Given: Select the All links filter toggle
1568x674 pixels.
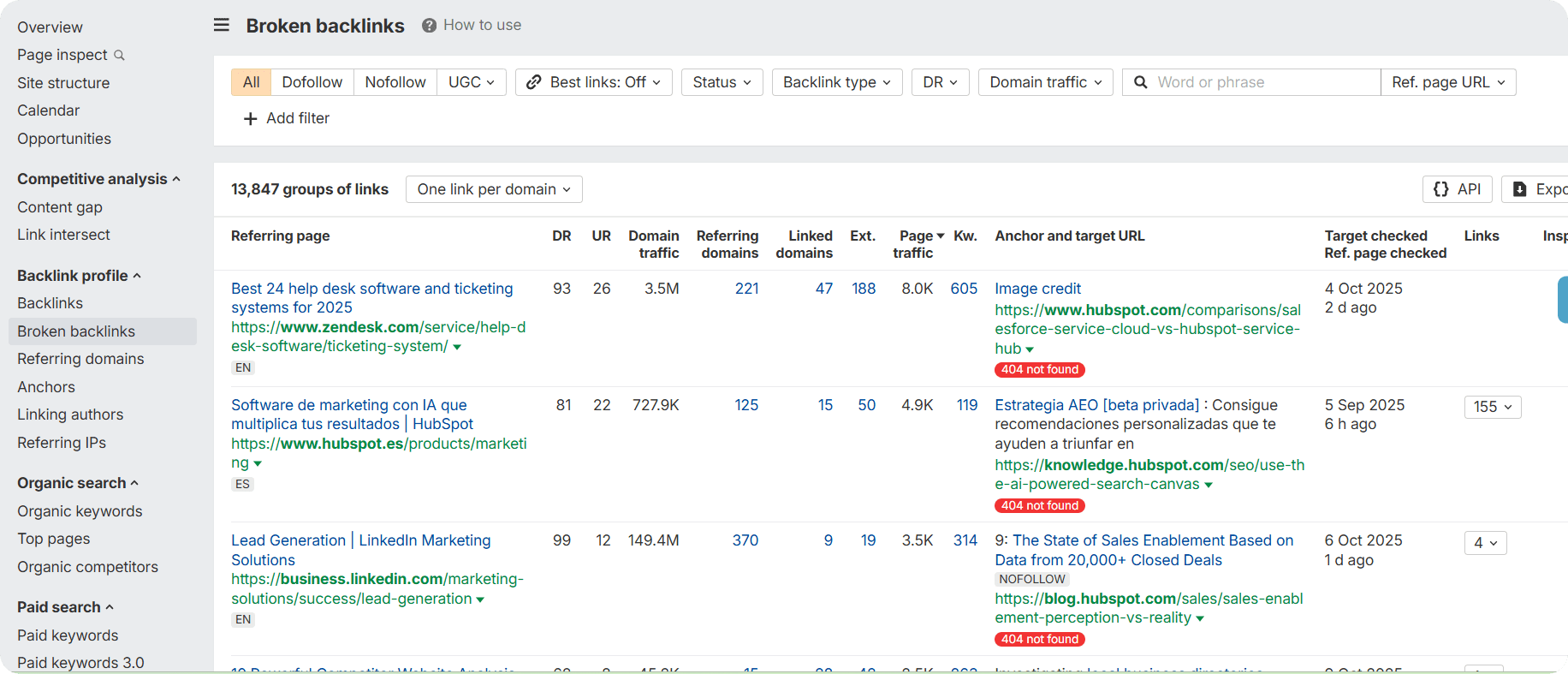Looking at the screenshot, I should pyautogui.click(x=251, y=82).
